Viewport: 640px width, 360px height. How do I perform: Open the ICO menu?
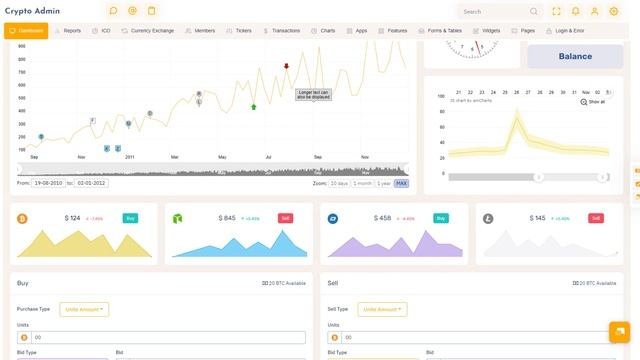coord(101,31)
